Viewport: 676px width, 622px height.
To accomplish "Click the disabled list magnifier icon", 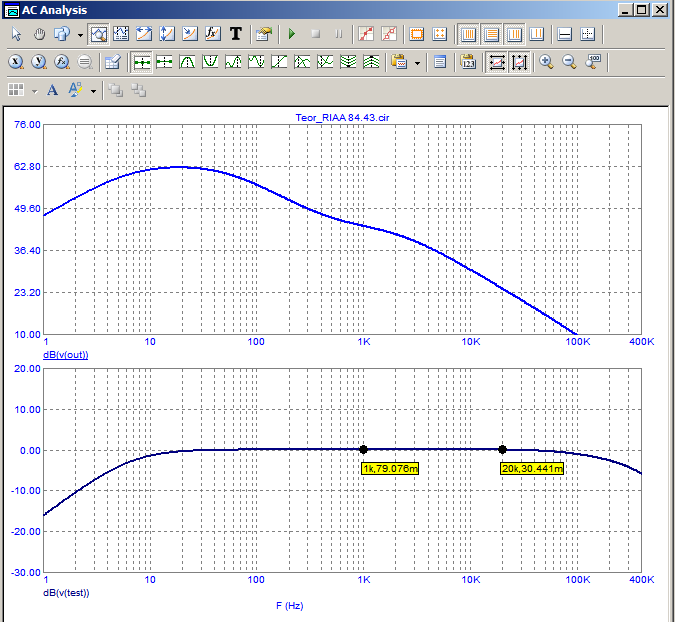I will pyautogui.click(x=85, y=62).
